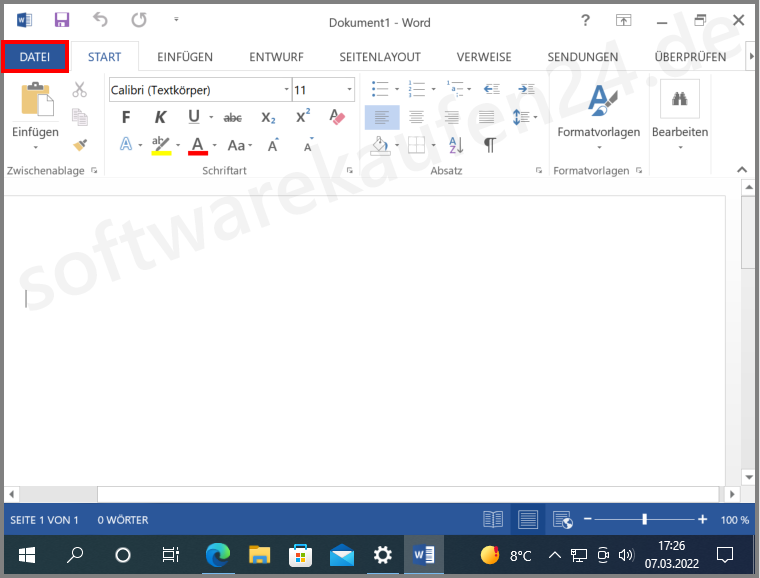760x578 pixels.
Task: Open Formatvorlagen styles gallery
Action: coord(599,116)
